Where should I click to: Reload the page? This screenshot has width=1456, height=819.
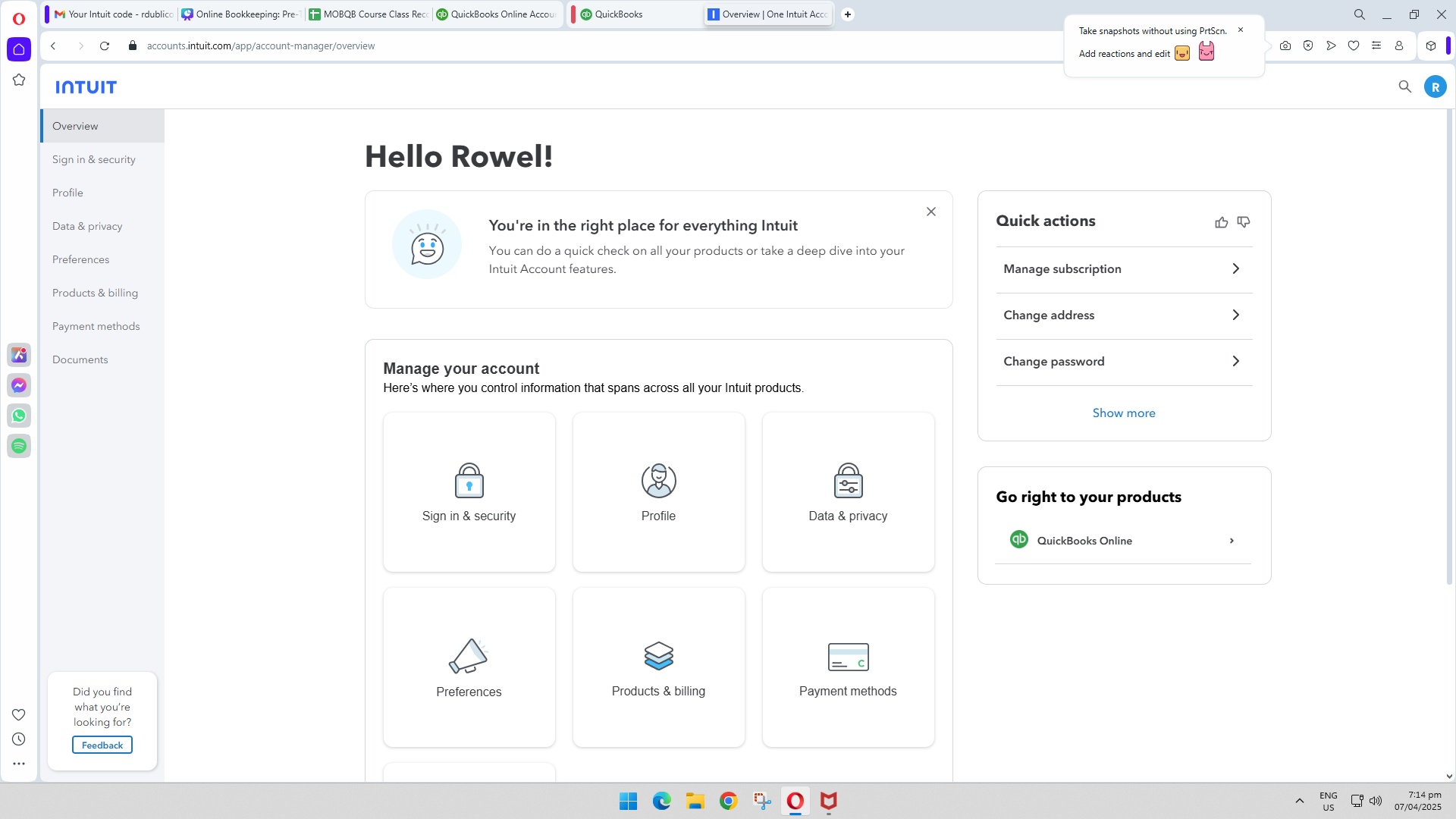click(x=105, y=45)
